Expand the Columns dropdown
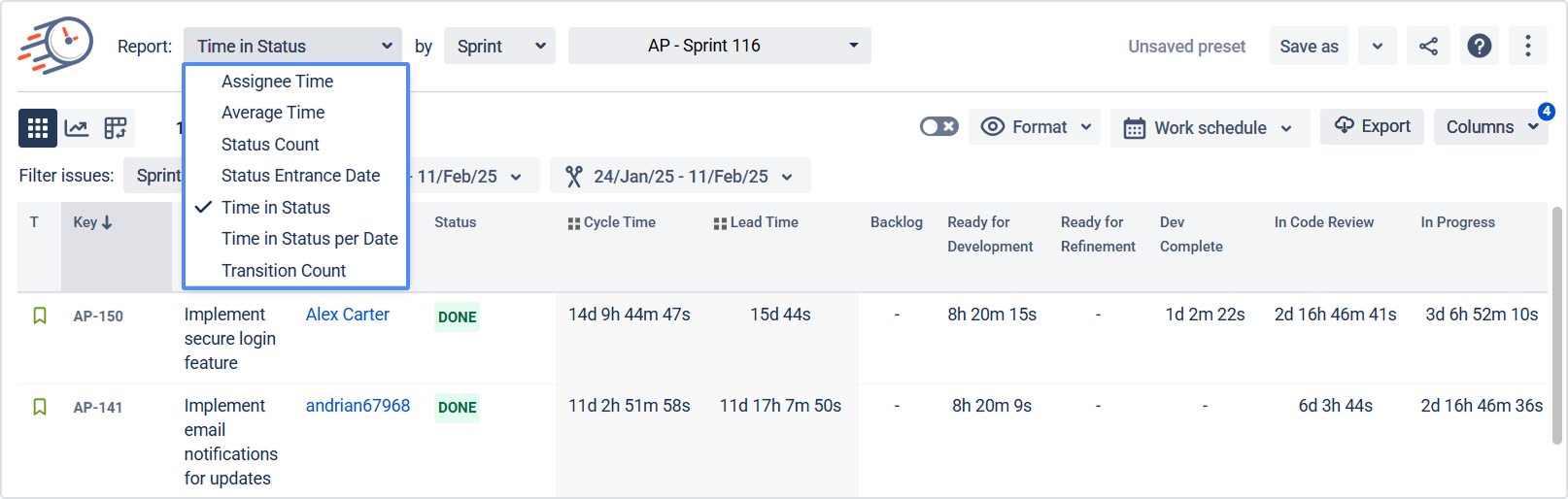1568x499 pixels. point(1490,127)
